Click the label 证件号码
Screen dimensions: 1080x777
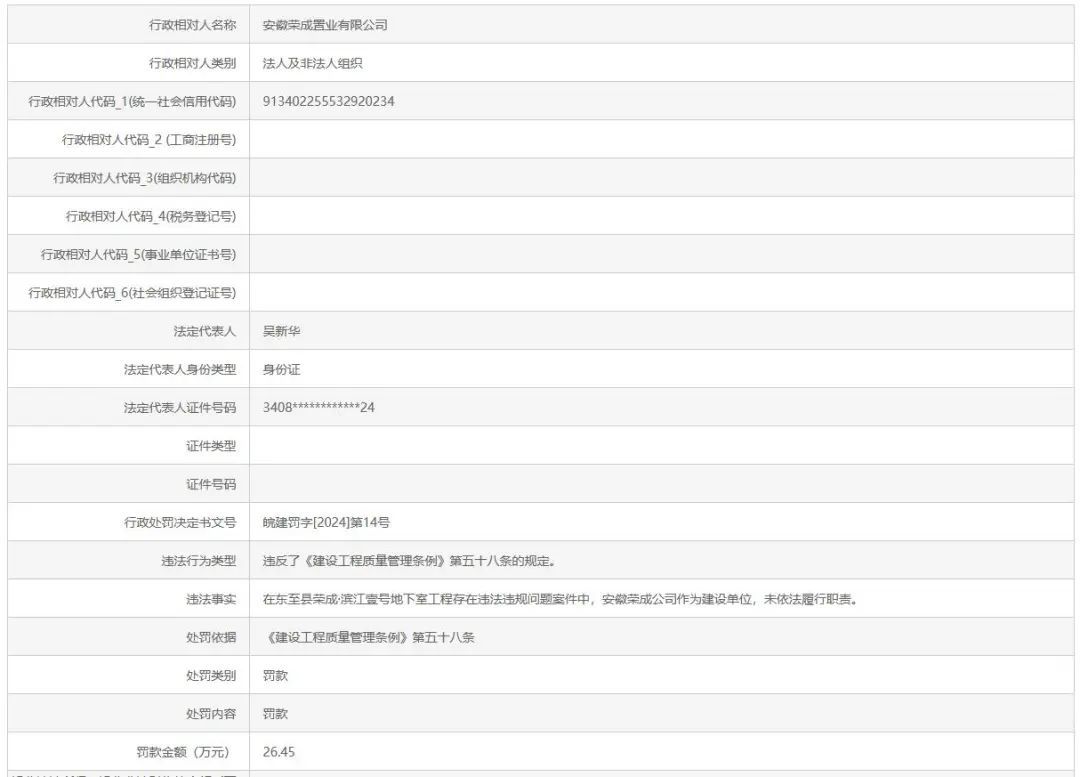click(211, 484)
